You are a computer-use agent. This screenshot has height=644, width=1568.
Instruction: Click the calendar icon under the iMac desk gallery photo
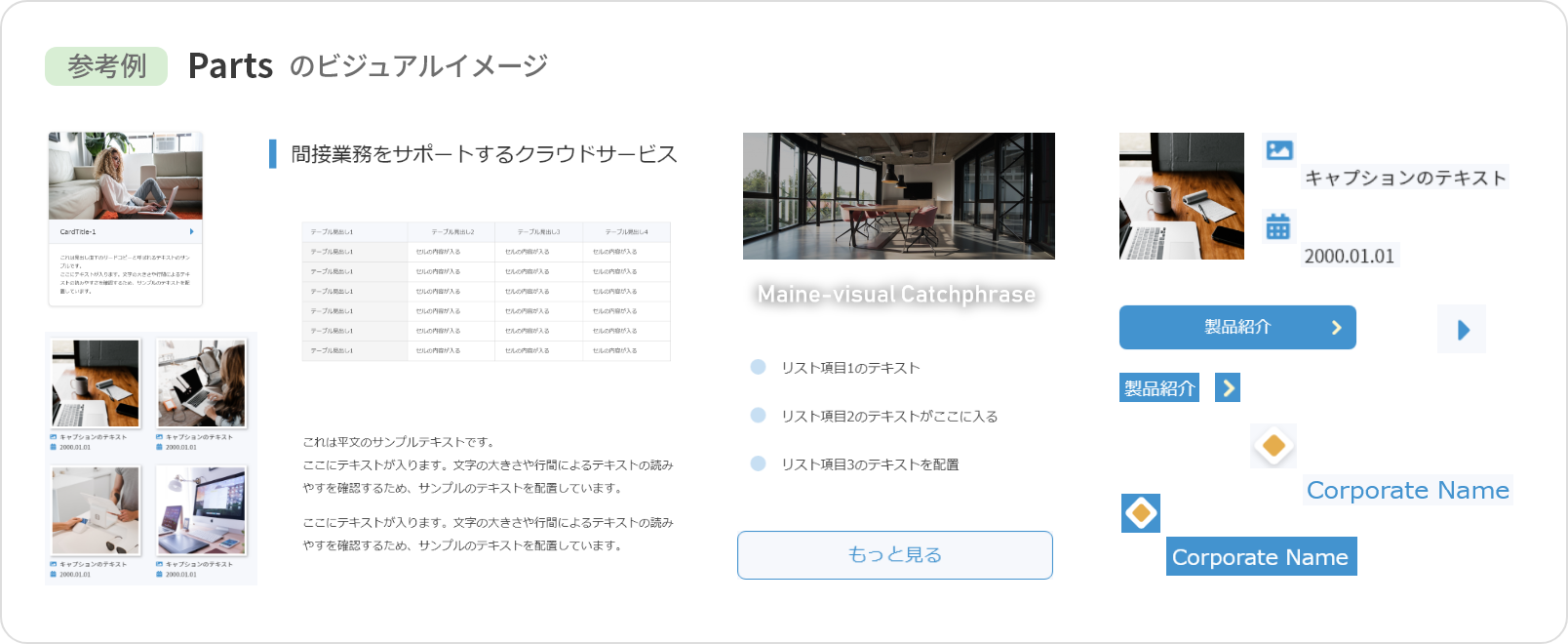159,574
